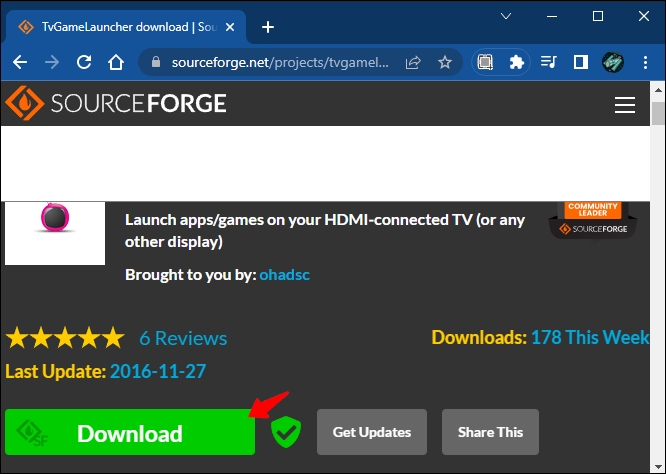Bookmark this page with the star icon
This screenshot has width=666, height=474.
point(444,62)
